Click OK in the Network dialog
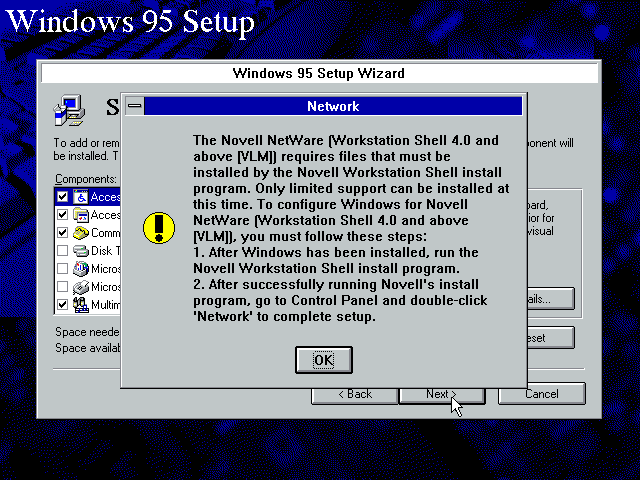This screenshot has height=480, width=640. click(324, 360)
